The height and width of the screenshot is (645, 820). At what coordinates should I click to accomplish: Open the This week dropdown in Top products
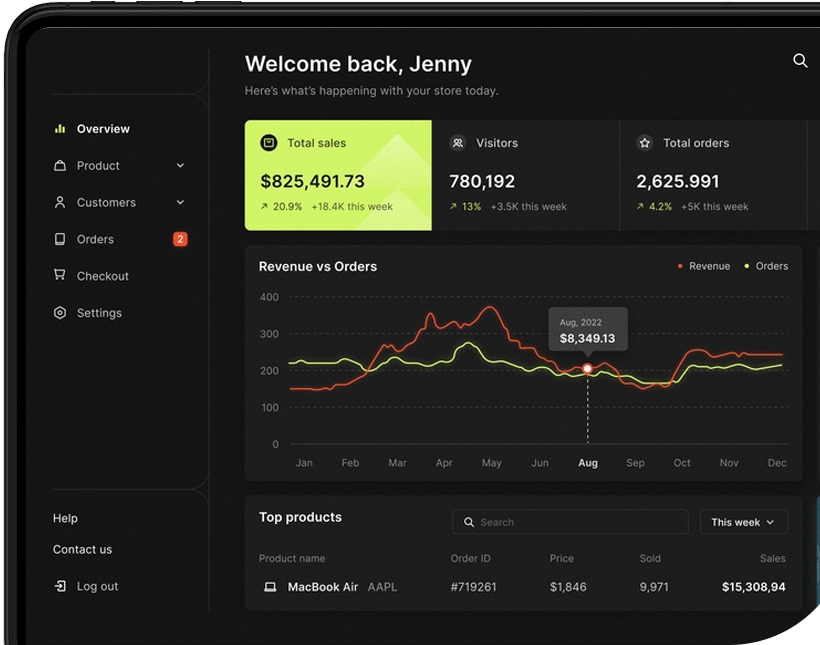[743, 522]
